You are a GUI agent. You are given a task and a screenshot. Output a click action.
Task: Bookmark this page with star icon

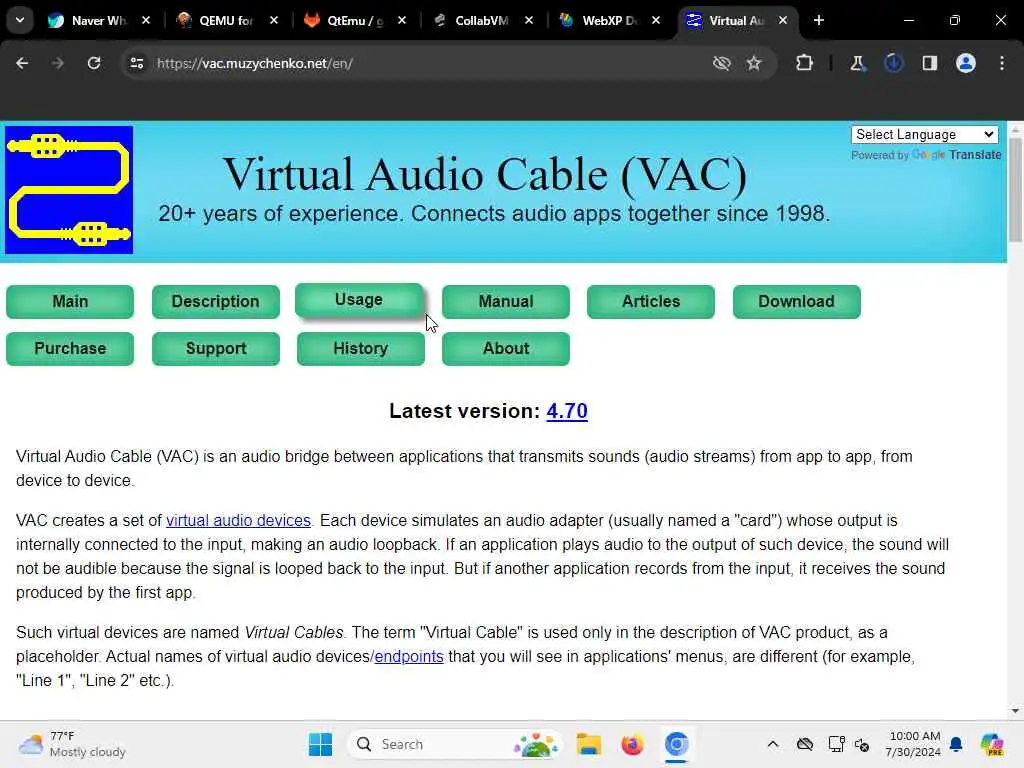point(754,63)
